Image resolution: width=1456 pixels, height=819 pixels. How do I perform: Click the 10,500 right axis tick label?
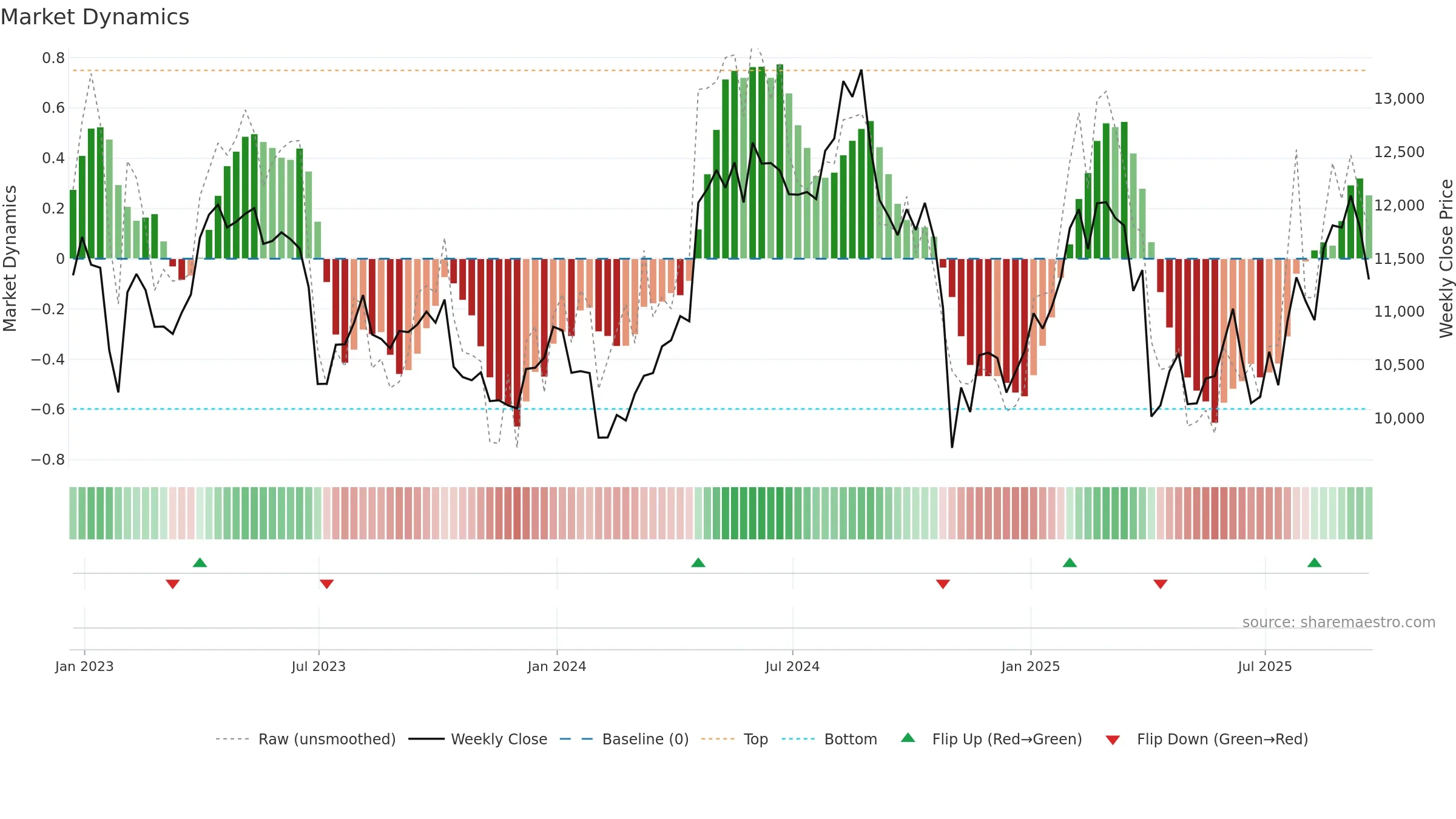(x=1399, y=365)
